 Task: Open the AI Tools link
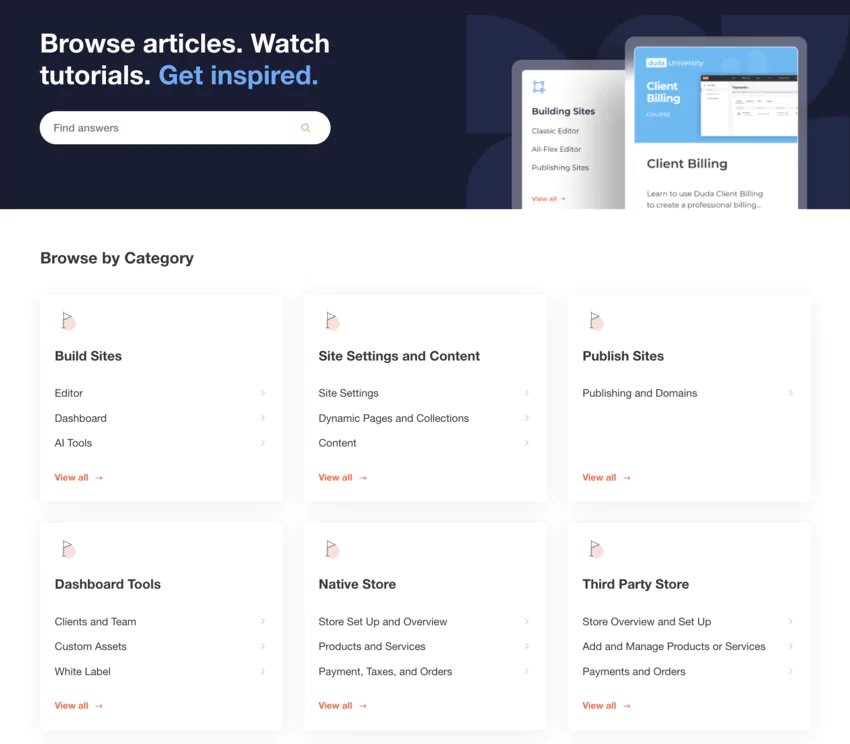click(73, 443)
